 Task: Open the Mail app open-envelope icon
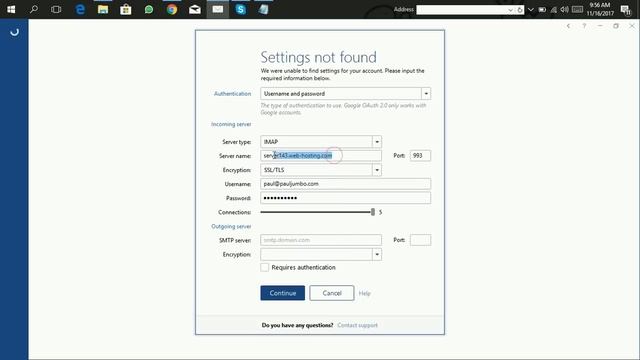(x=195, y=9)
